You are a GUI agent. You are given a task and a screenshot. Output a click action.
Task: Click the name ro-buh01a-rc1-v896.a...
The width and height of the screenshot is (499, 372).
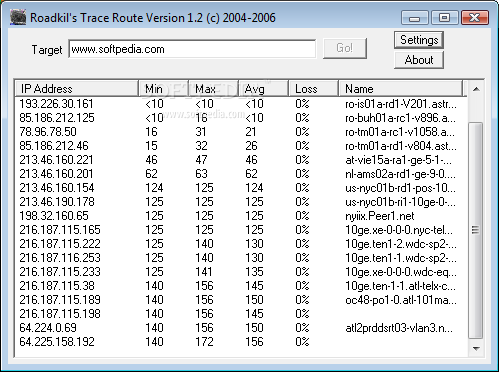400,118
